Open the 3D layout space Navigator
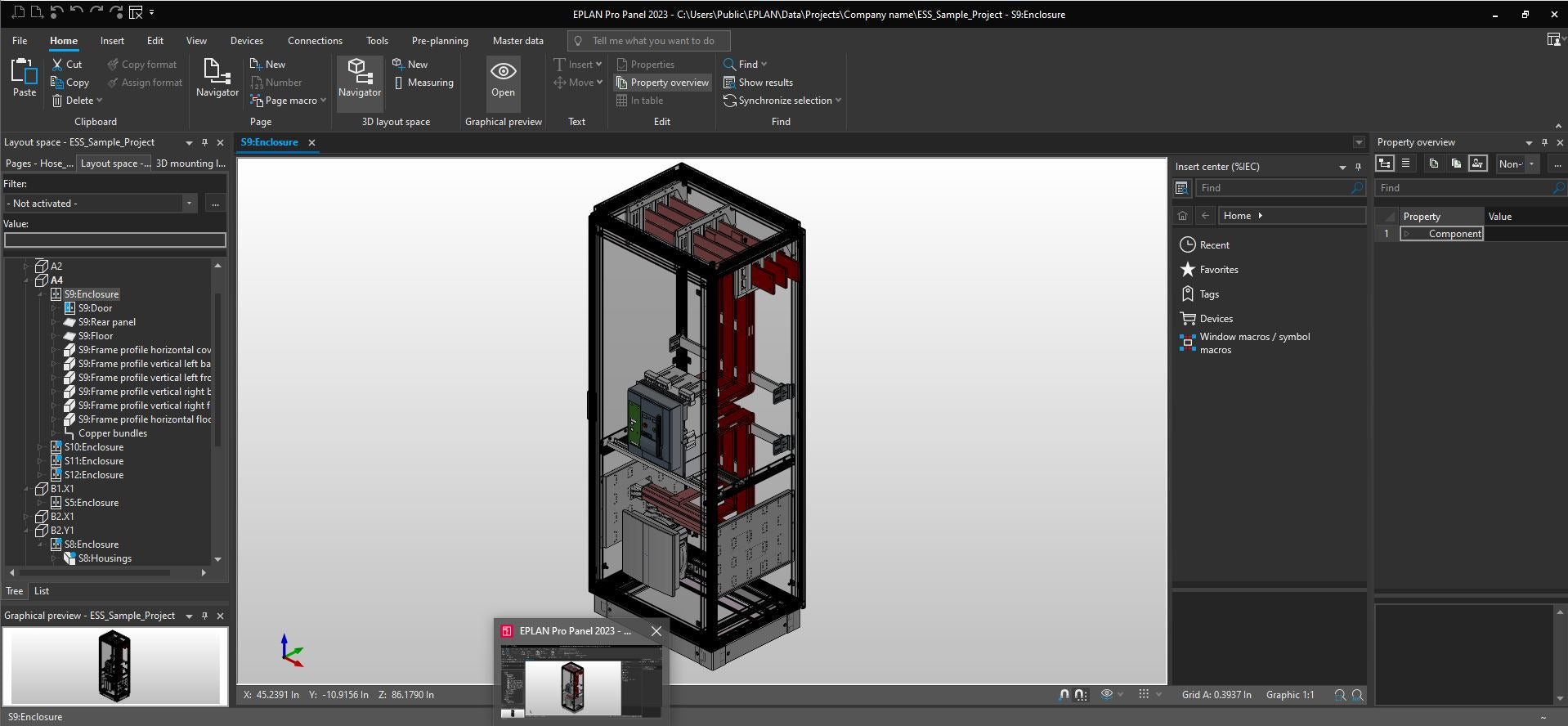This screenshot has width=1568, height=726. (360, 78)
